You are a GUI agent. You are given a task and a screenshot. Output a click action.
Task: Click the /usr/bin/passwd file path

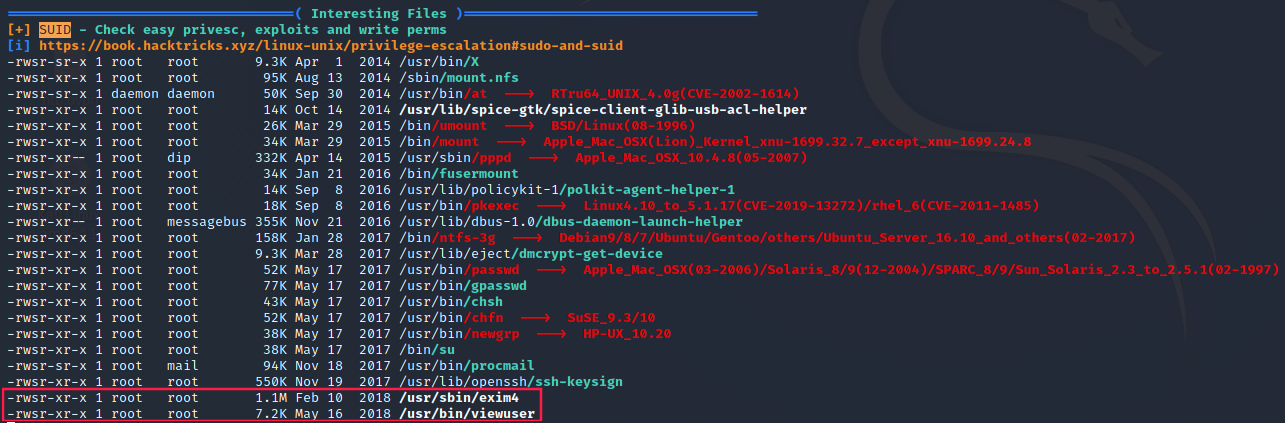[447, 269]
